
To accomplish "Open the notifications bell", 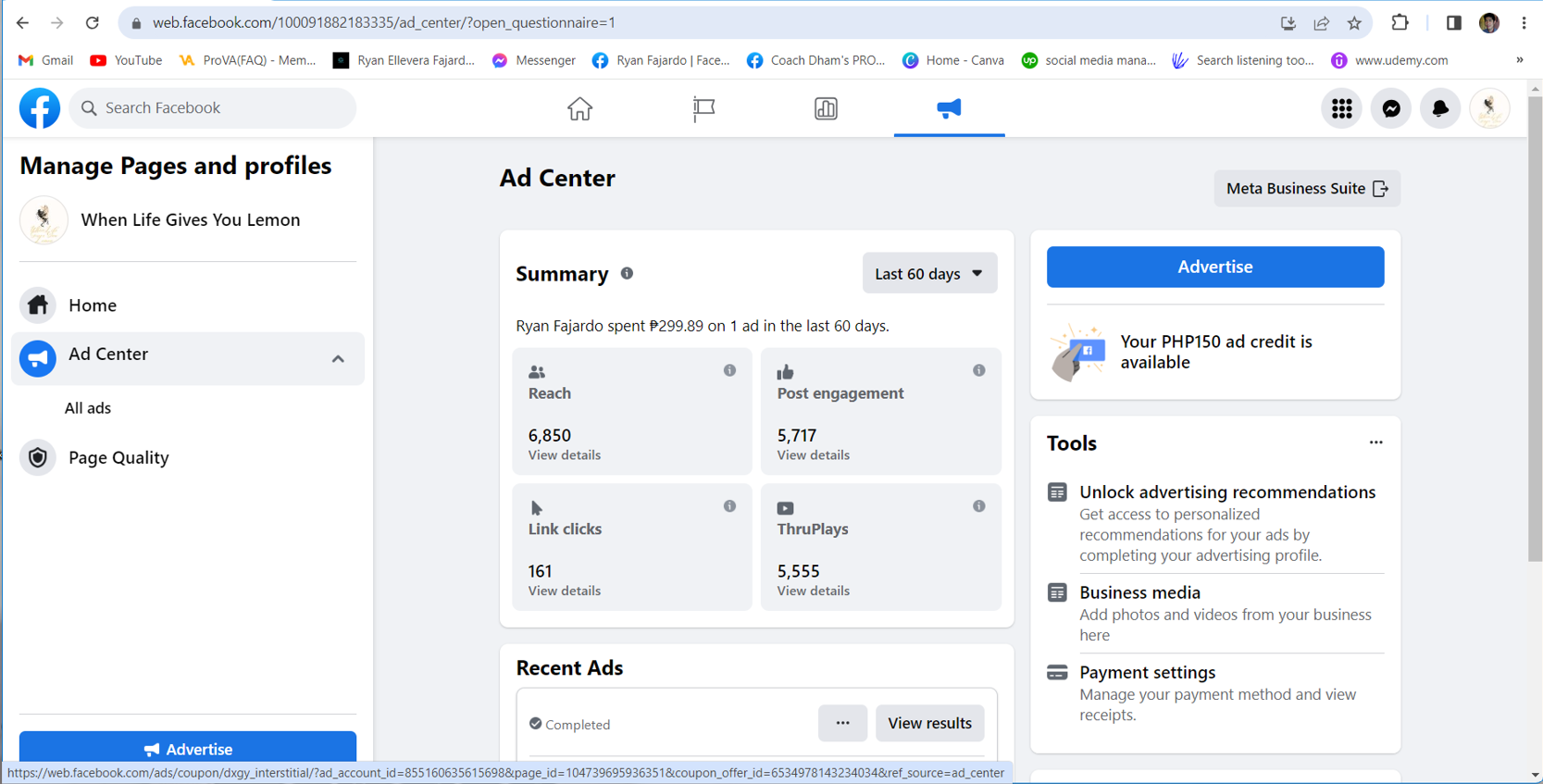I will 1440,108.
